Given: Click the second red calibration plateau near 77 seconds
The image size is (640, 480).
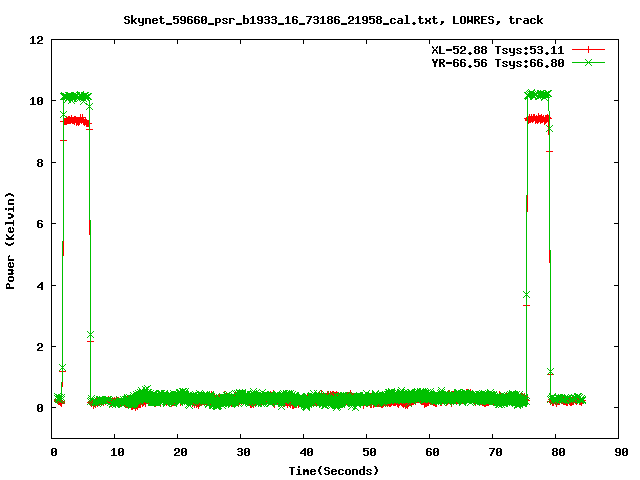Looking at the screenshot, I should (x=538, y=119).
